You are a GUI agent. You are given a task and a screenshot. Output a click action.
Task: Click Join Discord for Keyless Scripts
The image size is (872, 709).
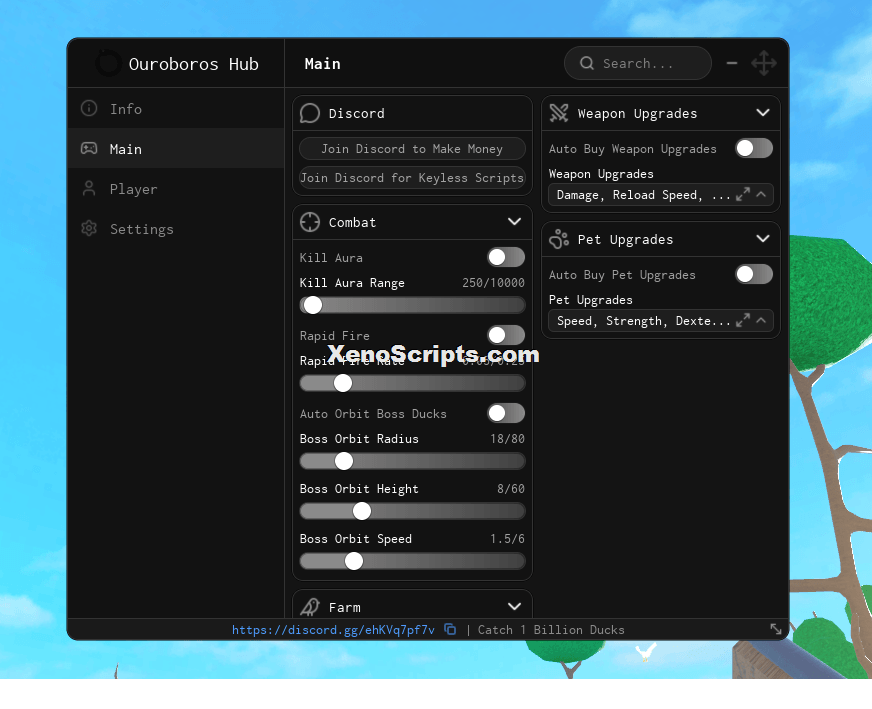(412, 177)
